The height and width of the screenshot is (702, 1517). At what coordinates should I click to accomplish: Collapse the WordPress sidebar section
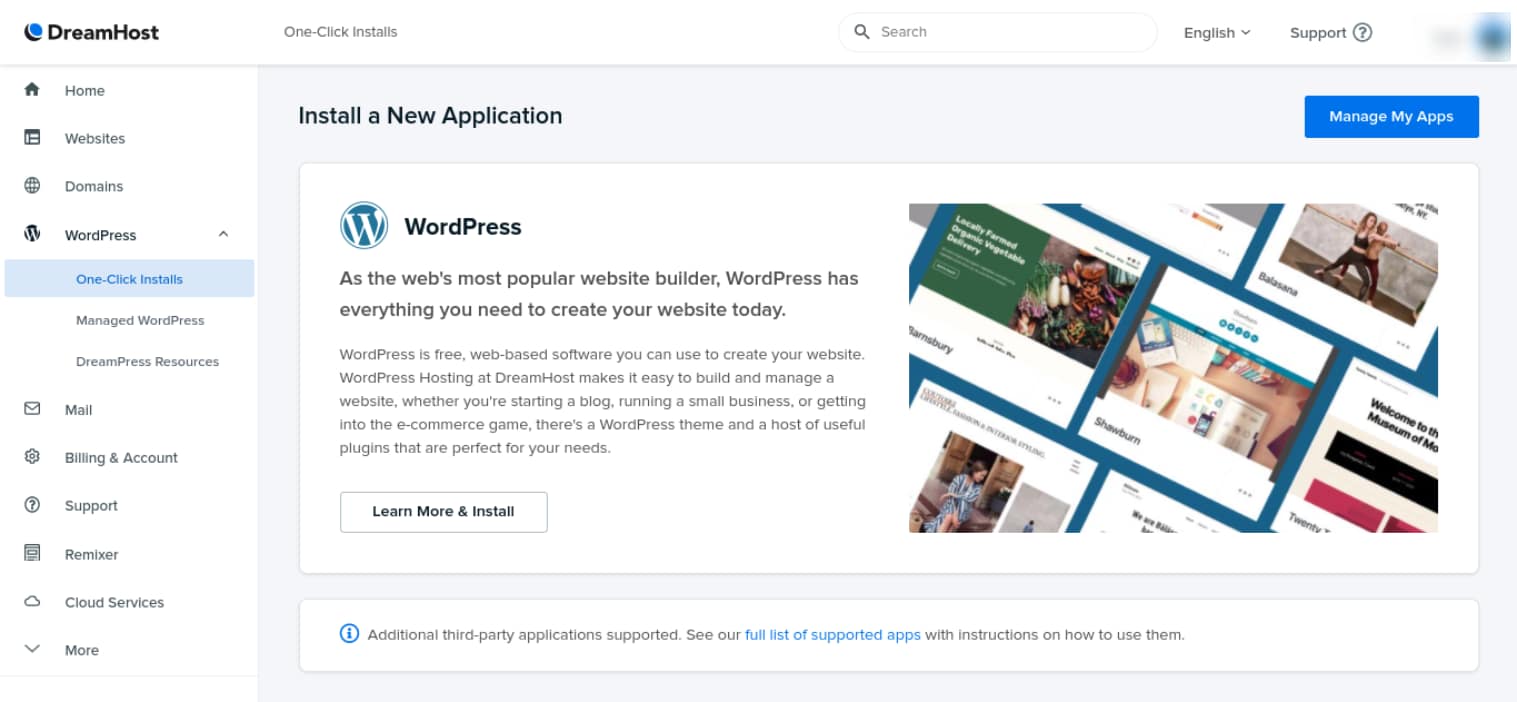tap(224, 234)
